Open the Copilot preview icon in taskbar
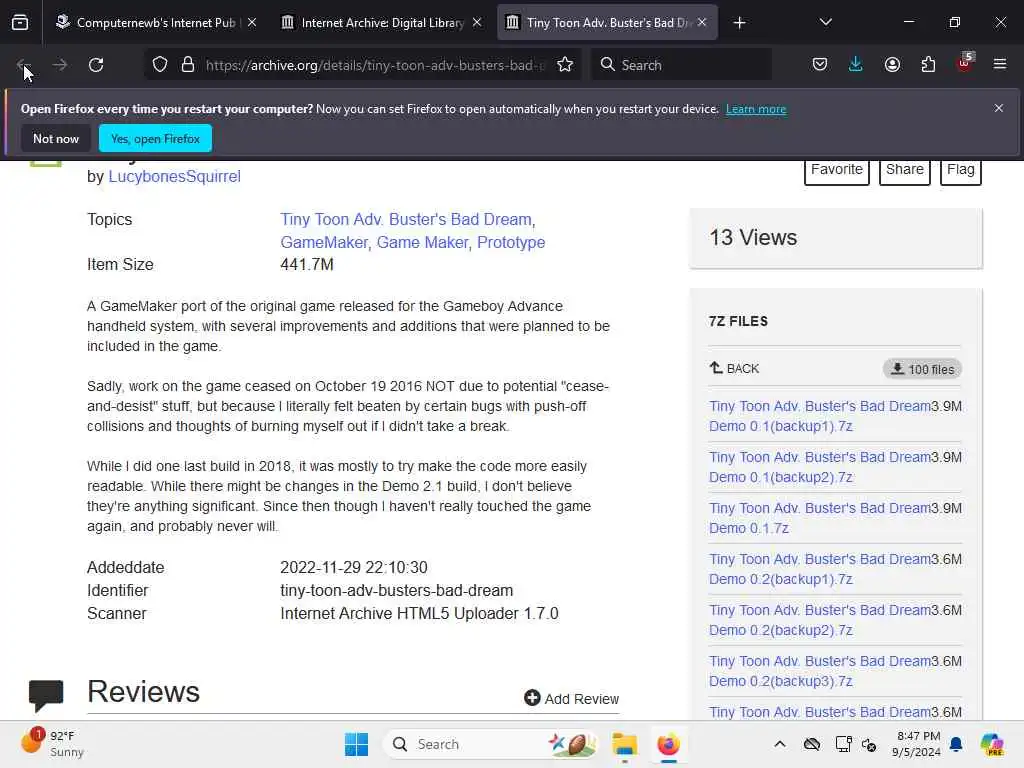Image resolution: width=1024 pixels, height=768 pixels. pyautogui.click(x=991, y=744)
